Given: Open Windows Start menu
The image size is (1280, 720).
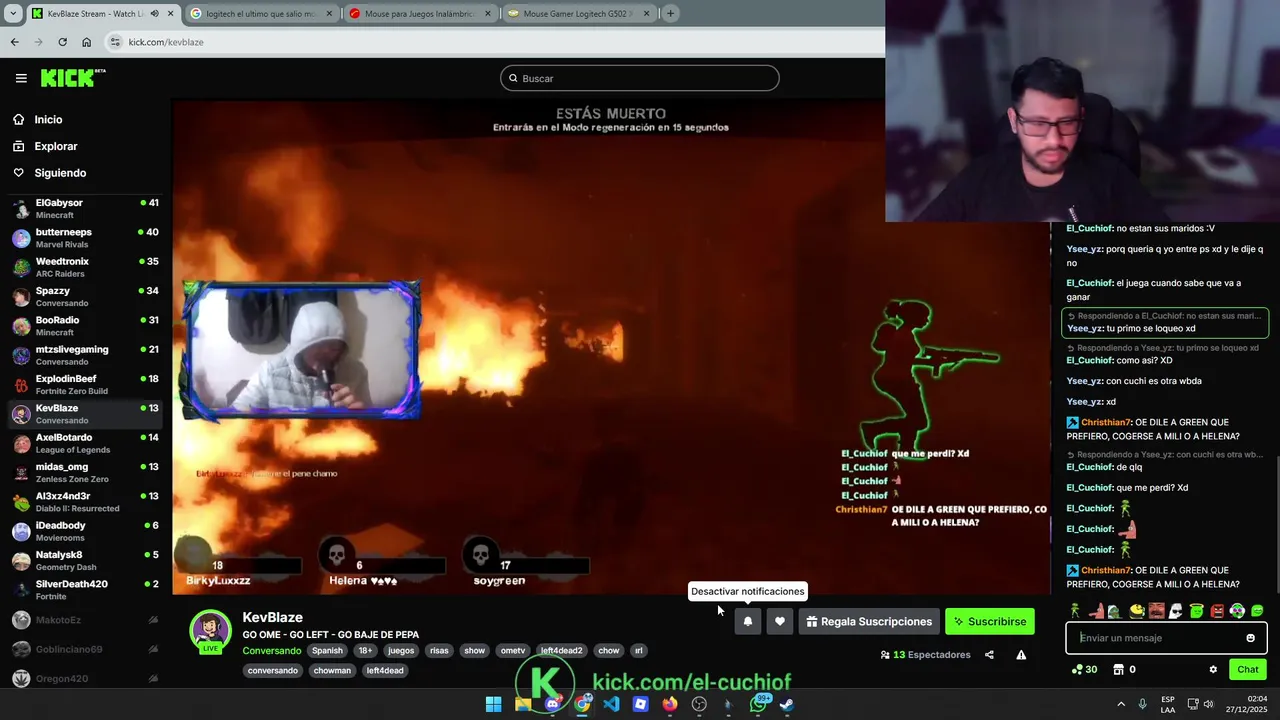Looking at the screenshot, I should [x=493, y=704].
